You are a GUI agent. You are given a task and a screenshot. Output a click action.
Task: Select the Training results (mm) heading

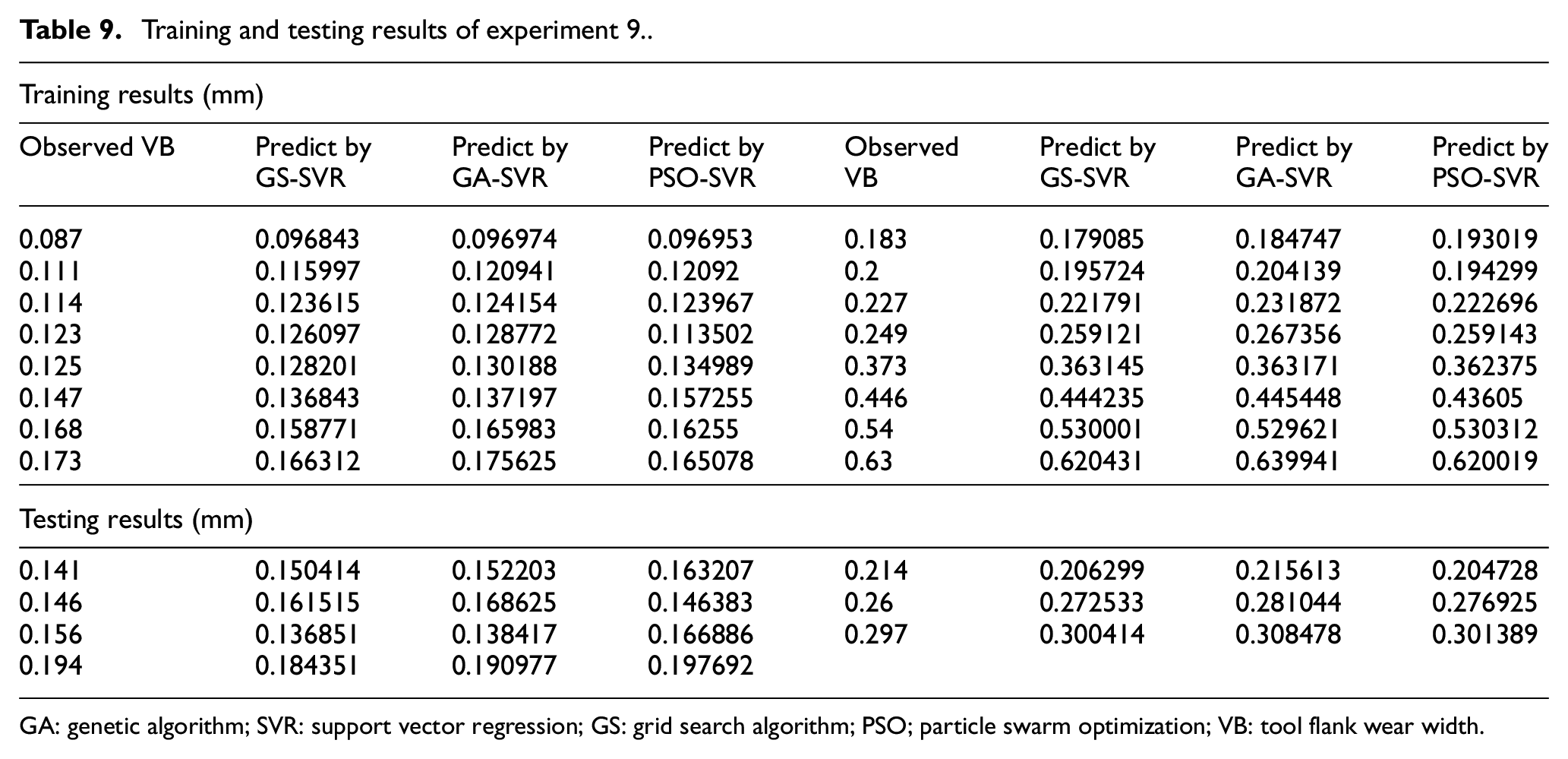[x=141, y=95]
